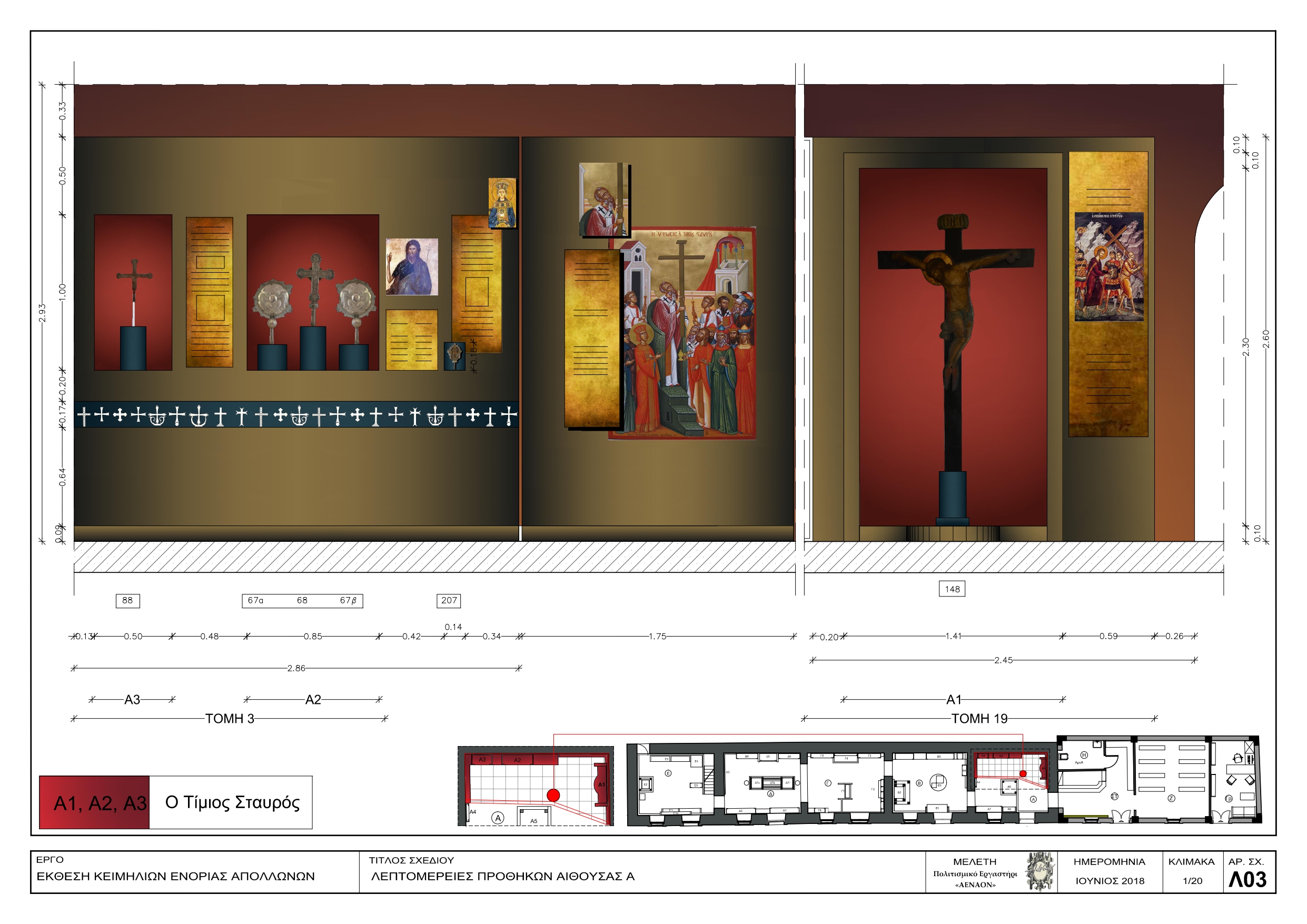Click the circled room marker B on floor plan
The height and width of the screenshot is (924, 1307).
[x=919, y=783]
